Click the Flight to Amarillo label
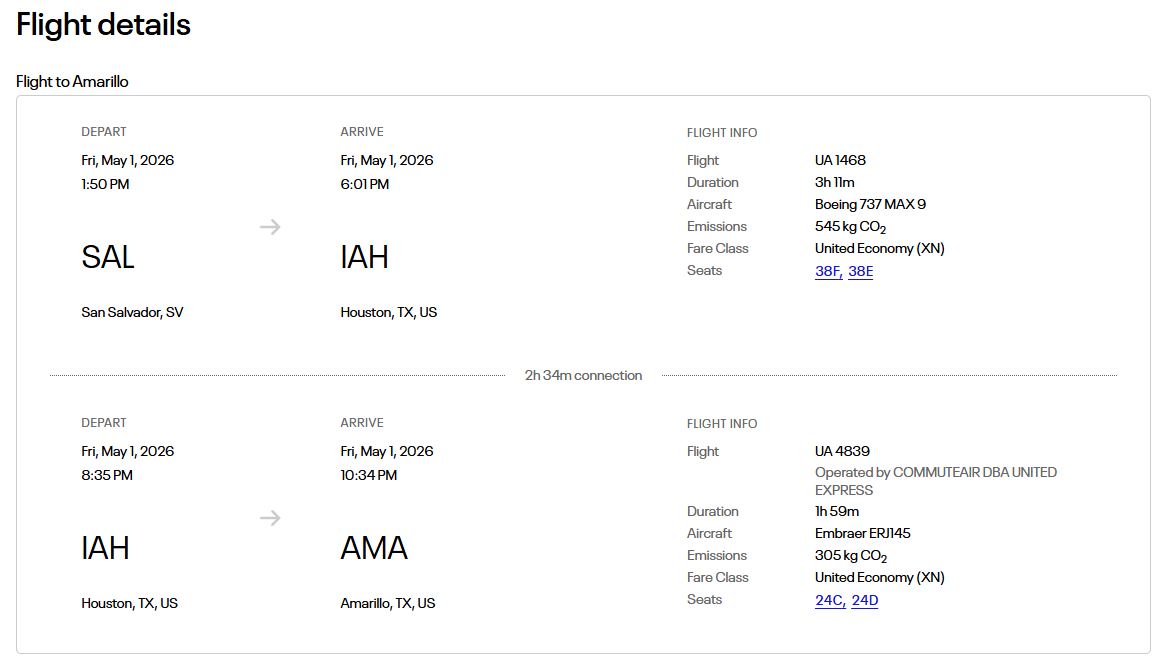 pyautogui.click(x=71, y=81)
